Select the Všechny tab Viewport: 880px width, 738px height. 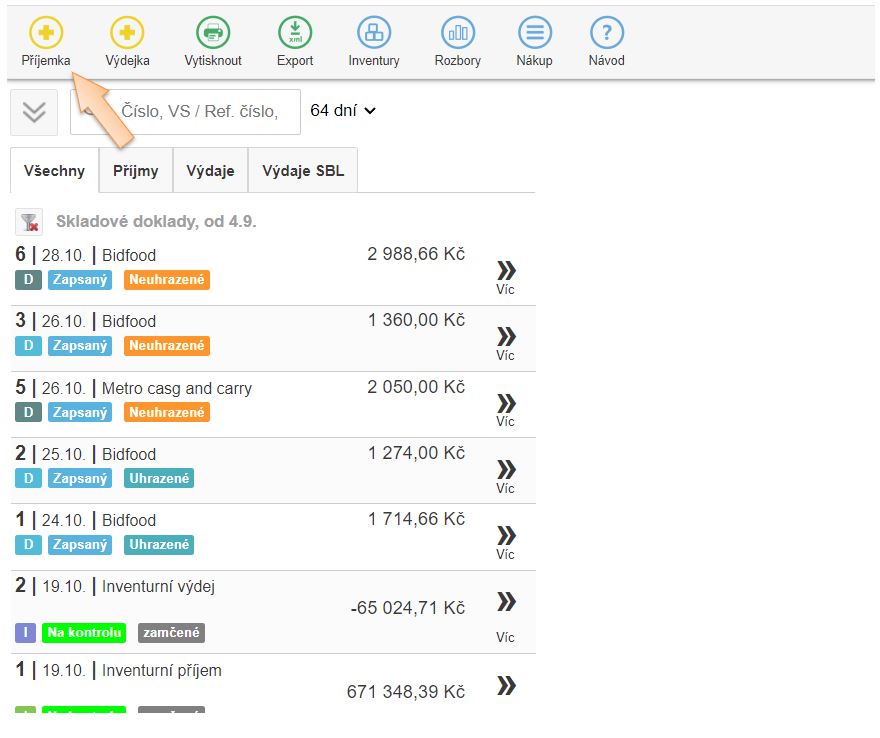click(54, 171)
